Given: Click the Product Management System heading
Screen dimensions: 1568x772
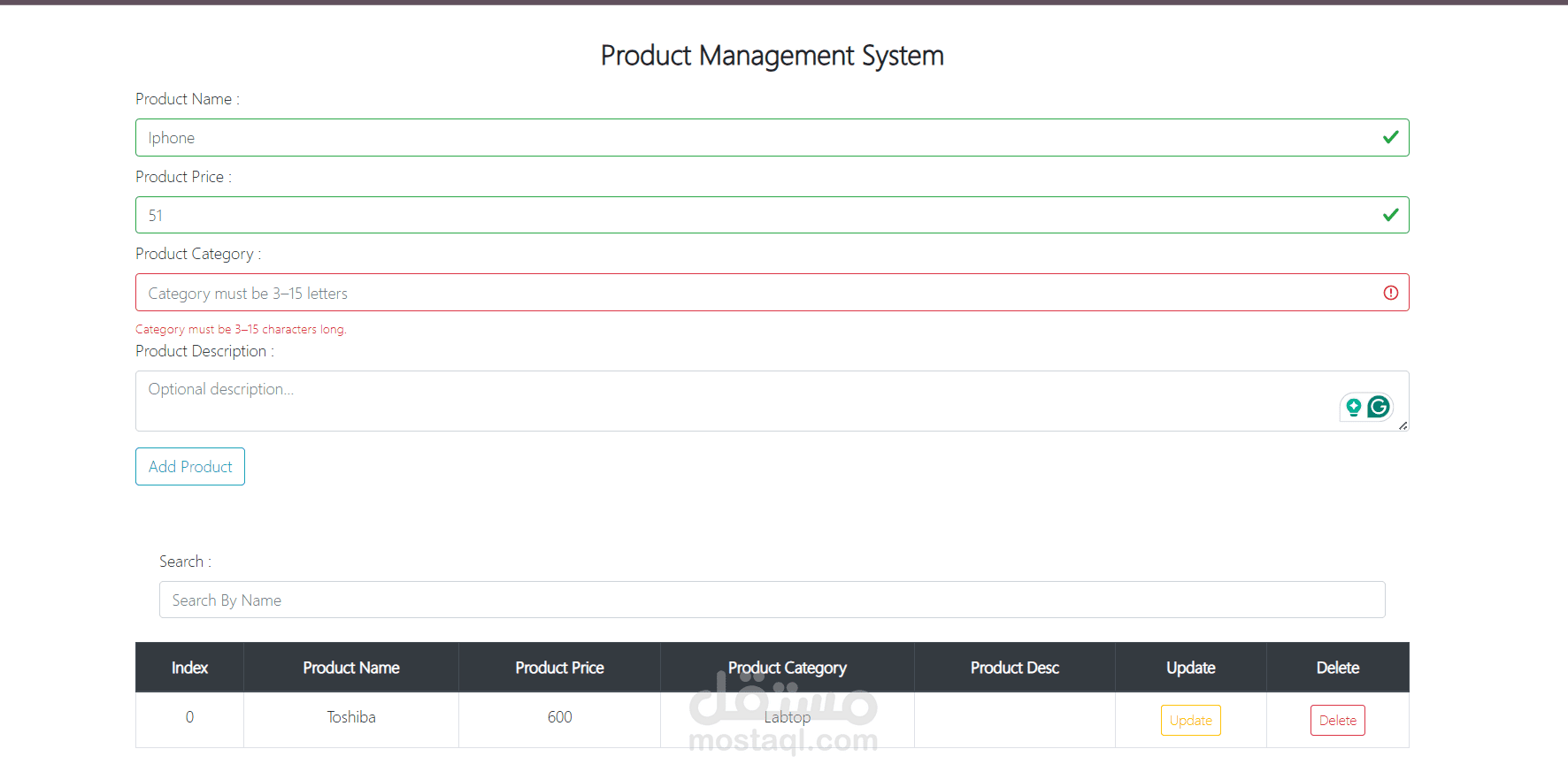Looking at the screenshot, I should [x=772, y=56].
